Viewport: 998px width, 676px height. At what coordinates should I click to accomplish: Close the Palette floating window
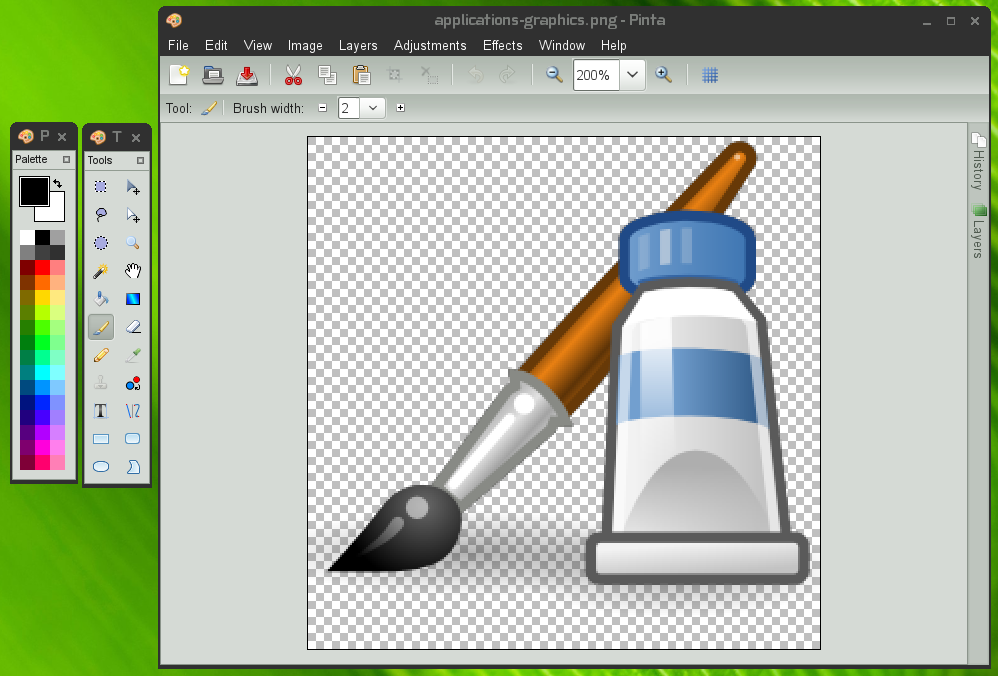click(62, 136)
